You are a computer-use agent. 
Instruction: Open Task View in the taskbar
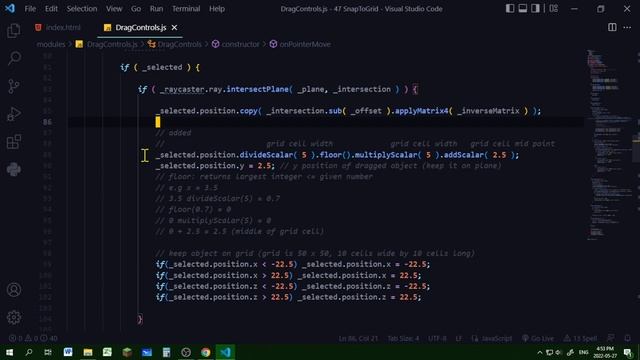tap(48, 352)
